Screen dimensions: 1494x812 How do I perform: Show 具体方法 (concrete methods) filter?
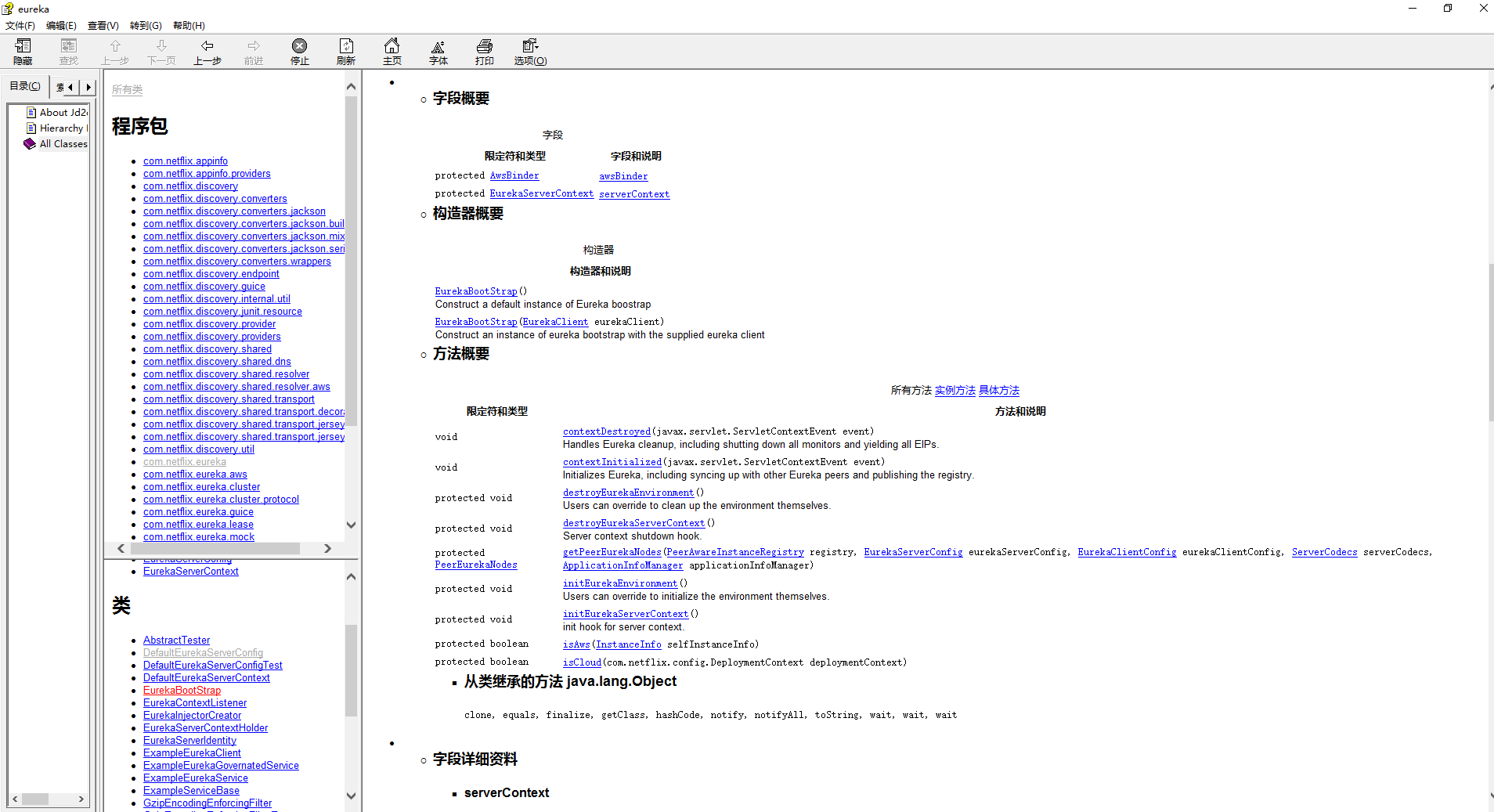pyautogui.click(x=998, y=390)
